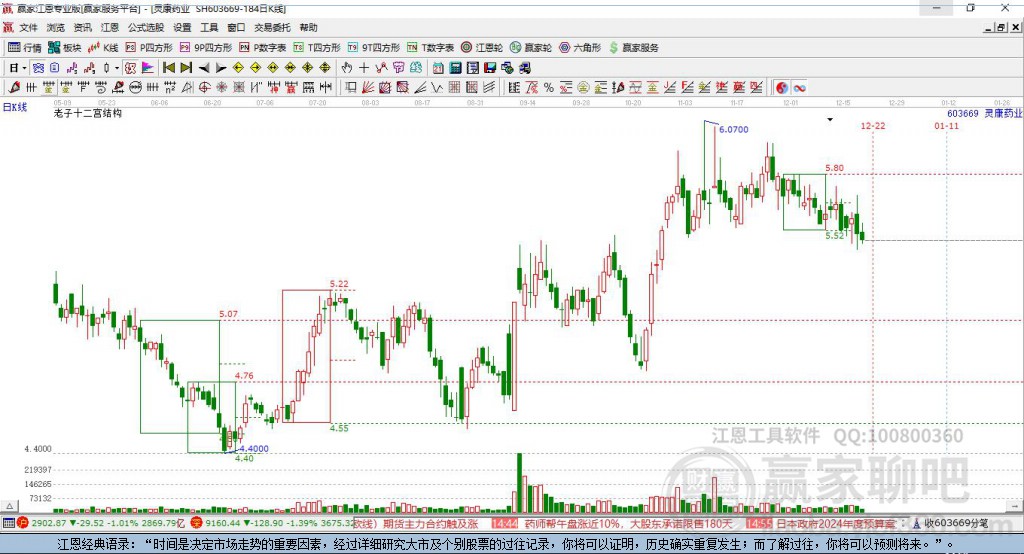This screenshot has width=1024, height=554.
Task: Click the 老子十二宫结构 indicator label
Action: pos(88,113)
